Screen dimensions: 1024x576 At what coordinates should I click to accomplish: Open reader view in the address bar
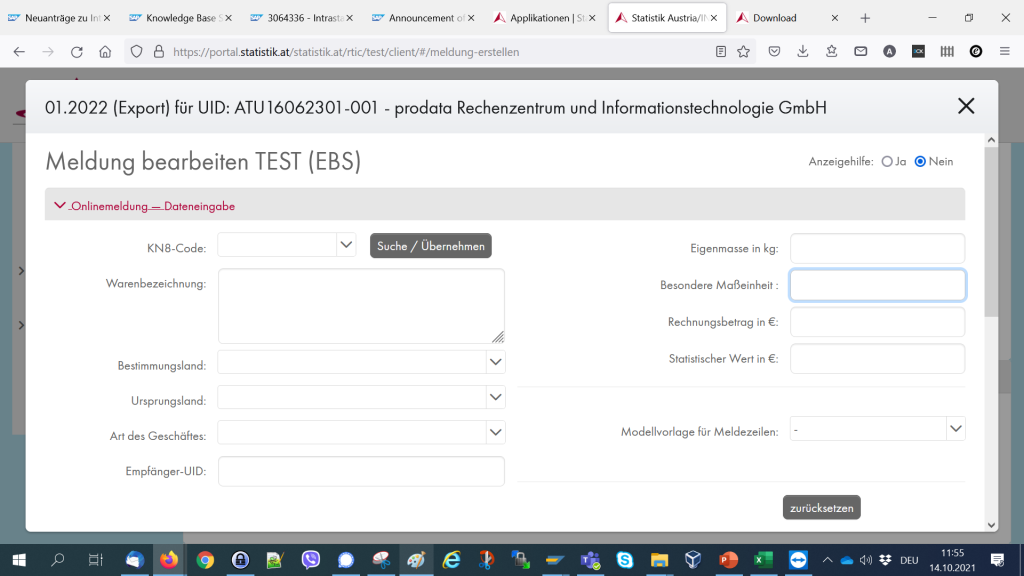coord(720,52)
